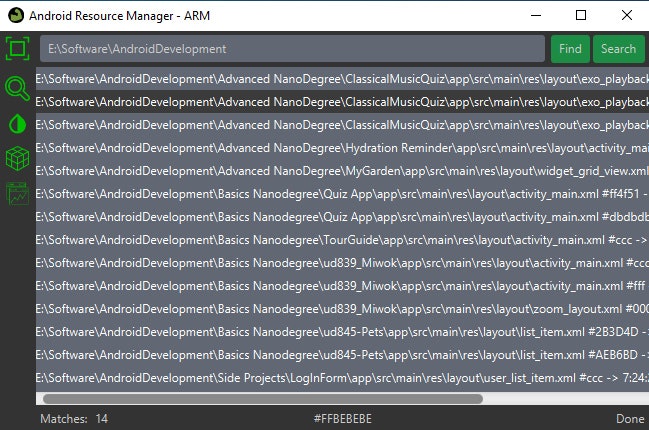Screen dimensions: 649x430
Task: Select the ud839_Miwok activity_main.xml #fff row
Action: coord(342,286)
